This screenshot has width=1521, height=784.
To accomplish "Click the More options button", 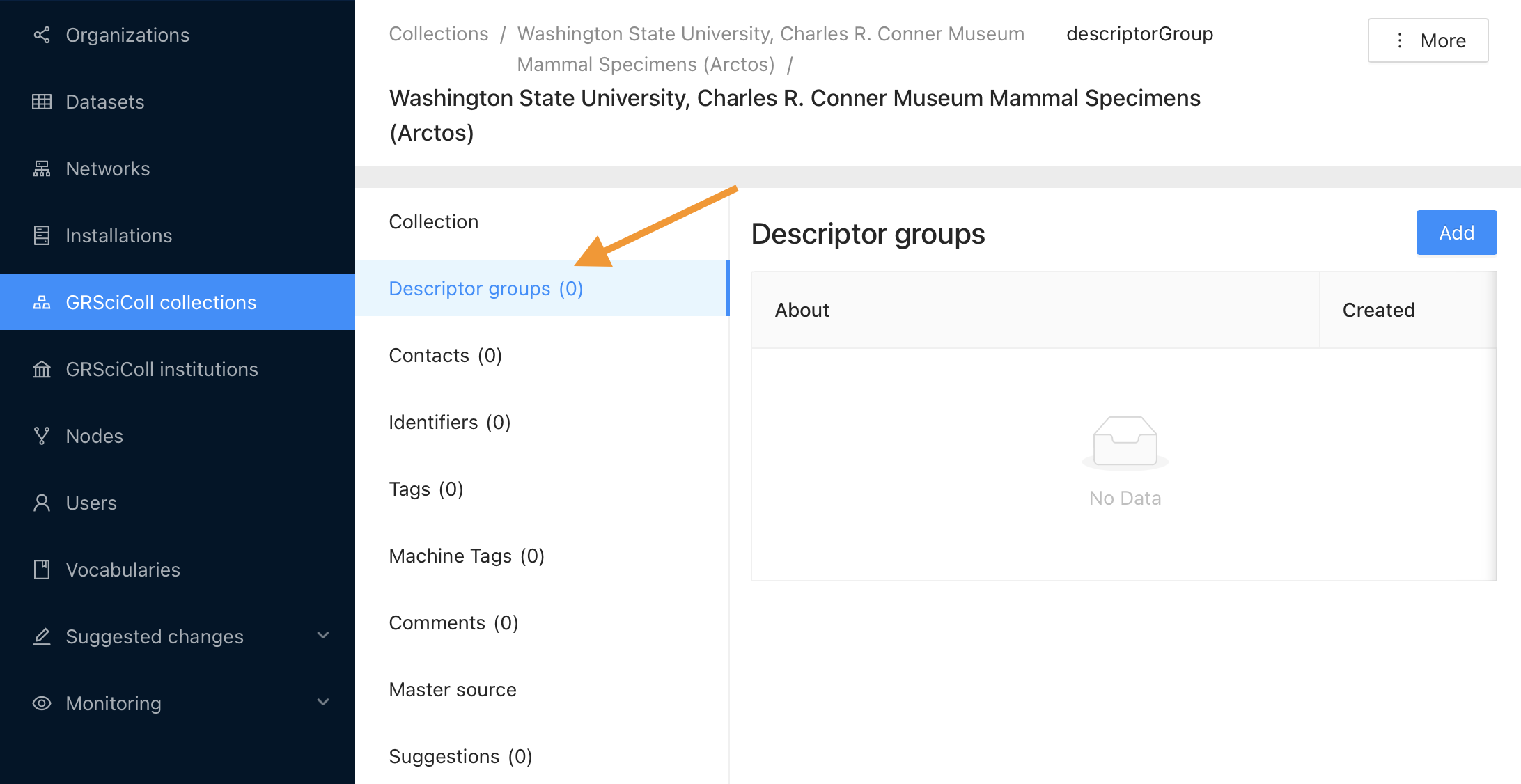I will [x=1430, y=40].
